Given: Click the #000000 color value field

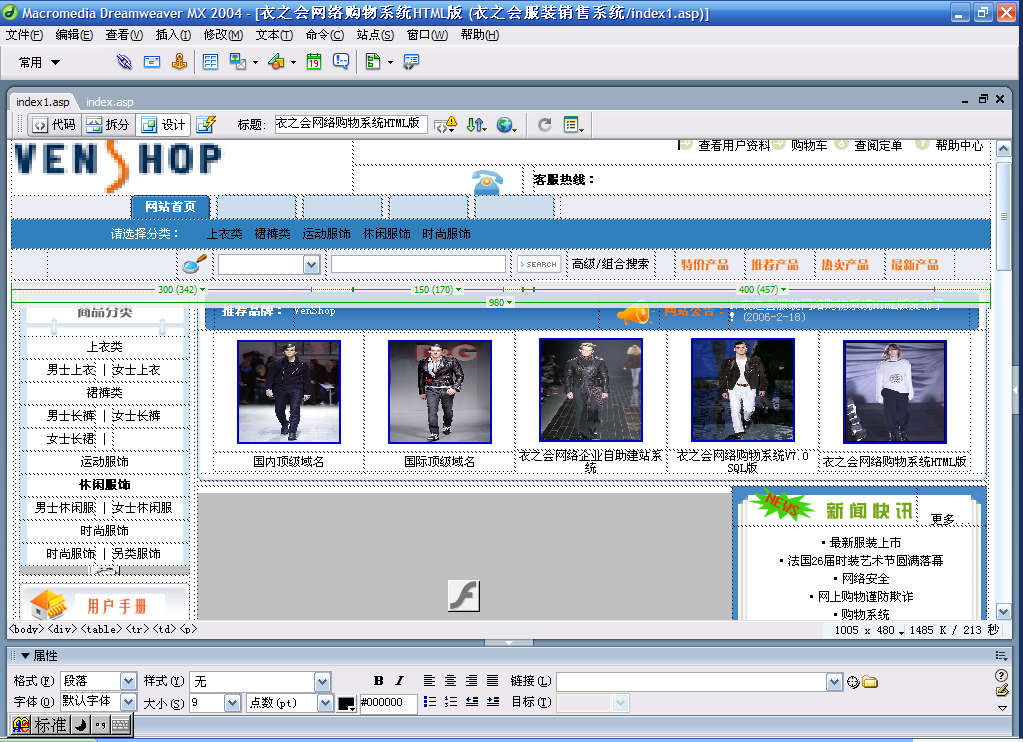Looking at the screenshot, I should [x=388, y=703].
